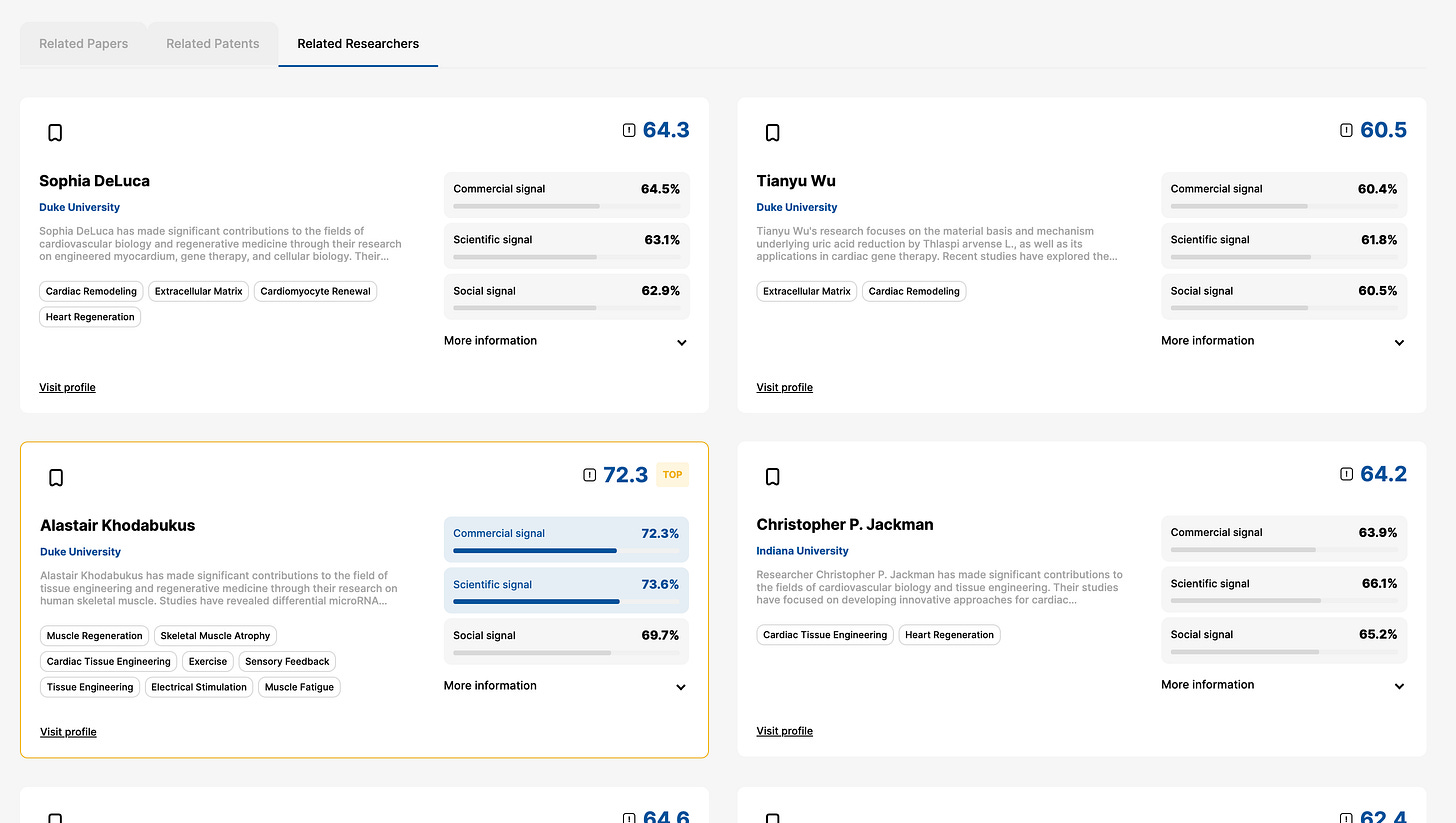
Task: Expand More information for Sophia DeLuca
Action: point(567,341)
